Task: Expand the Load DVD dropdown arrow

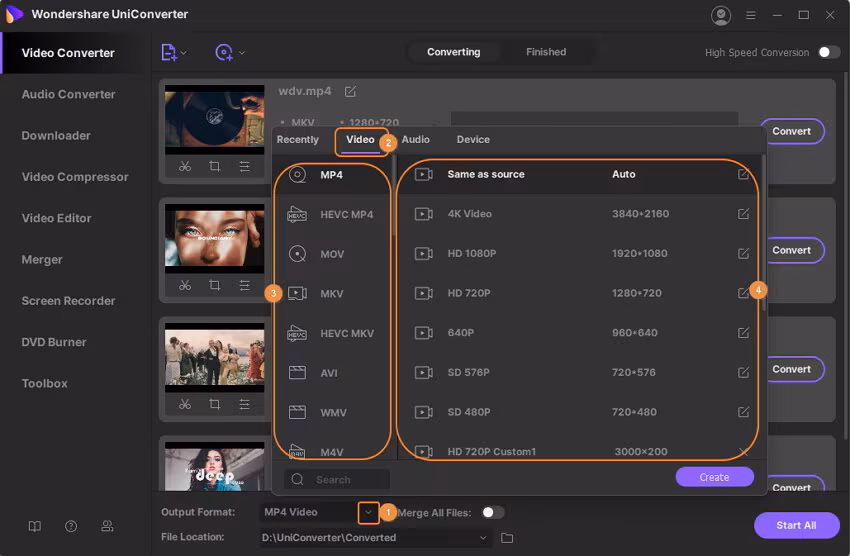Action: (x=242, y=53)
